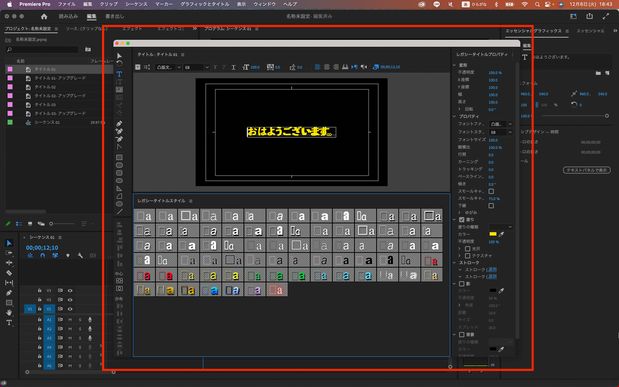Collapse the ストローク (Strokes) section
Viewport: 619px width, 387px height.
[454, 263]
